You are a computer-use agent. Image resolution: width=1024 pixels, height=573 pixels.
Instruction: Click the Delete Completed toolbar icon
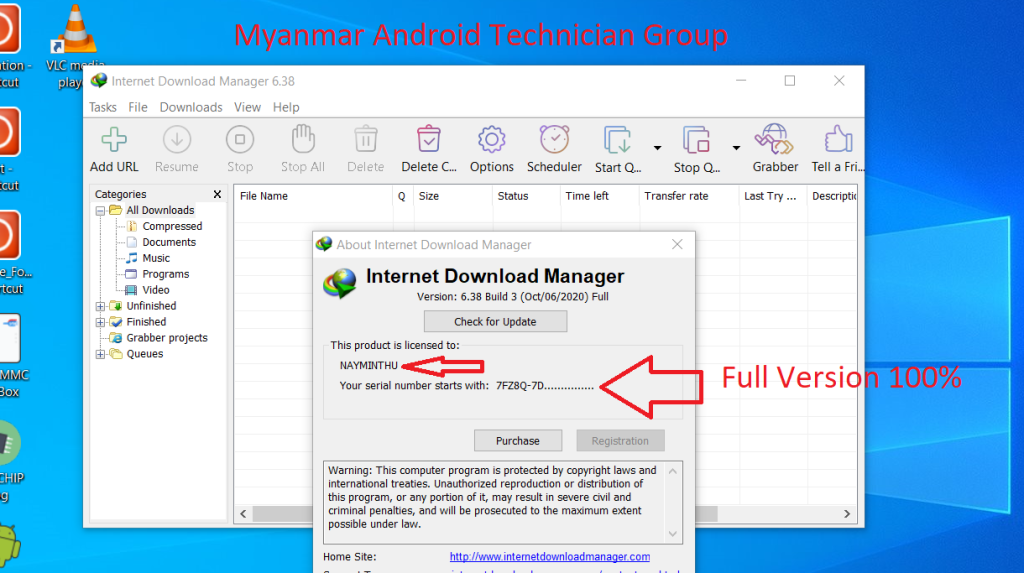pyautogui.click(x=428, y=139)
